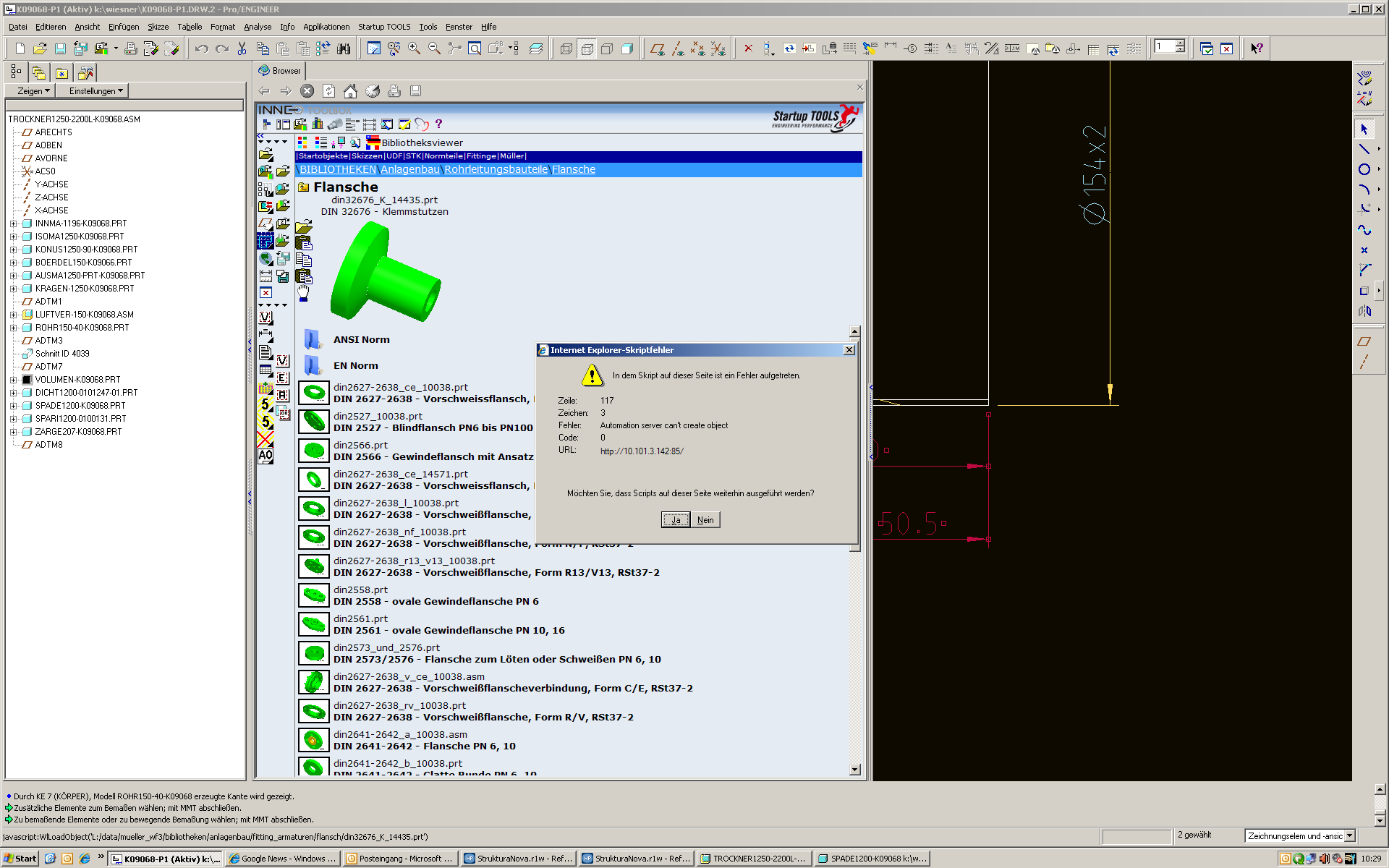Zoom in with magnifier plus icon

tap(414, 48)
